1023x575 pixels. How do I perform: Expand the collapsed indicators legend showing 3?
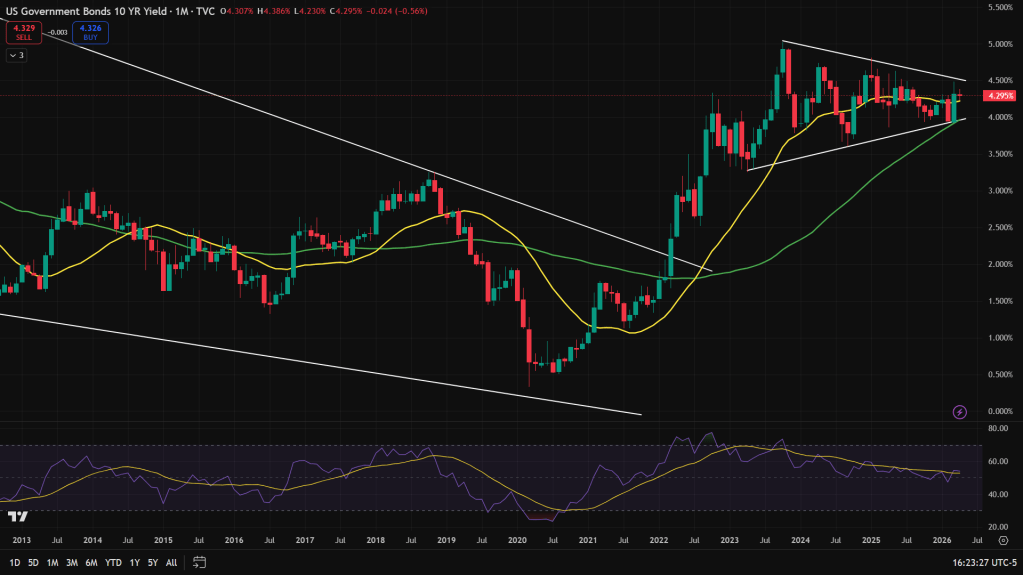pos(17,55)
